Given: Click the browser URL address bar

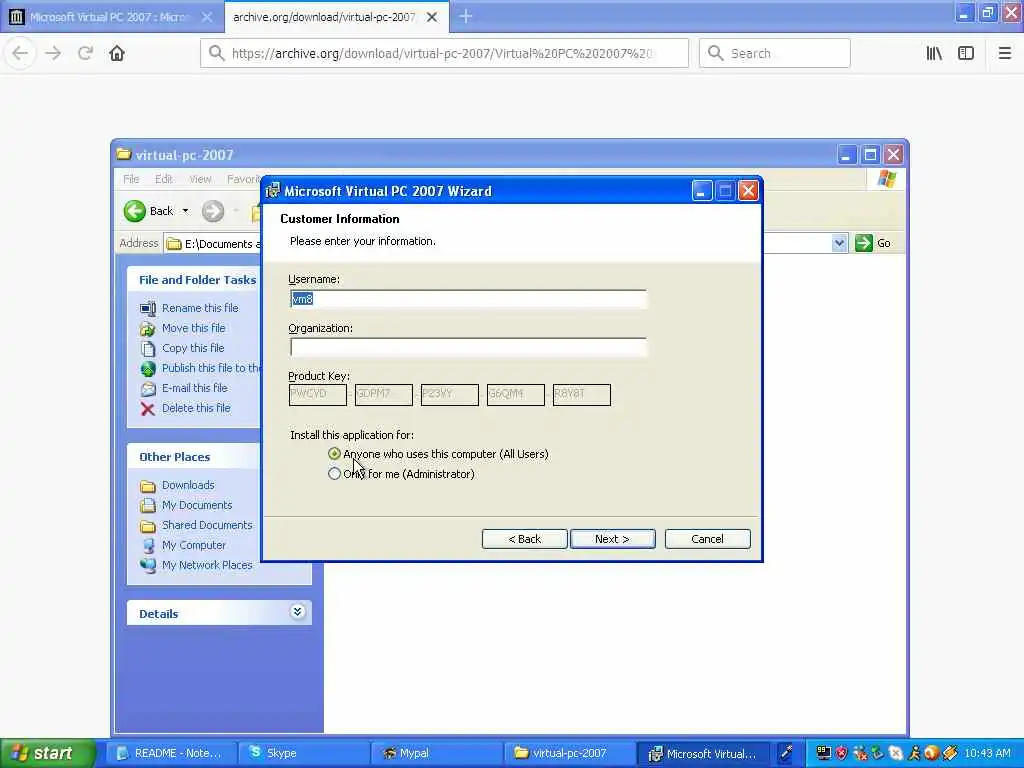Looking at the screenshot, I should [444, 54].
